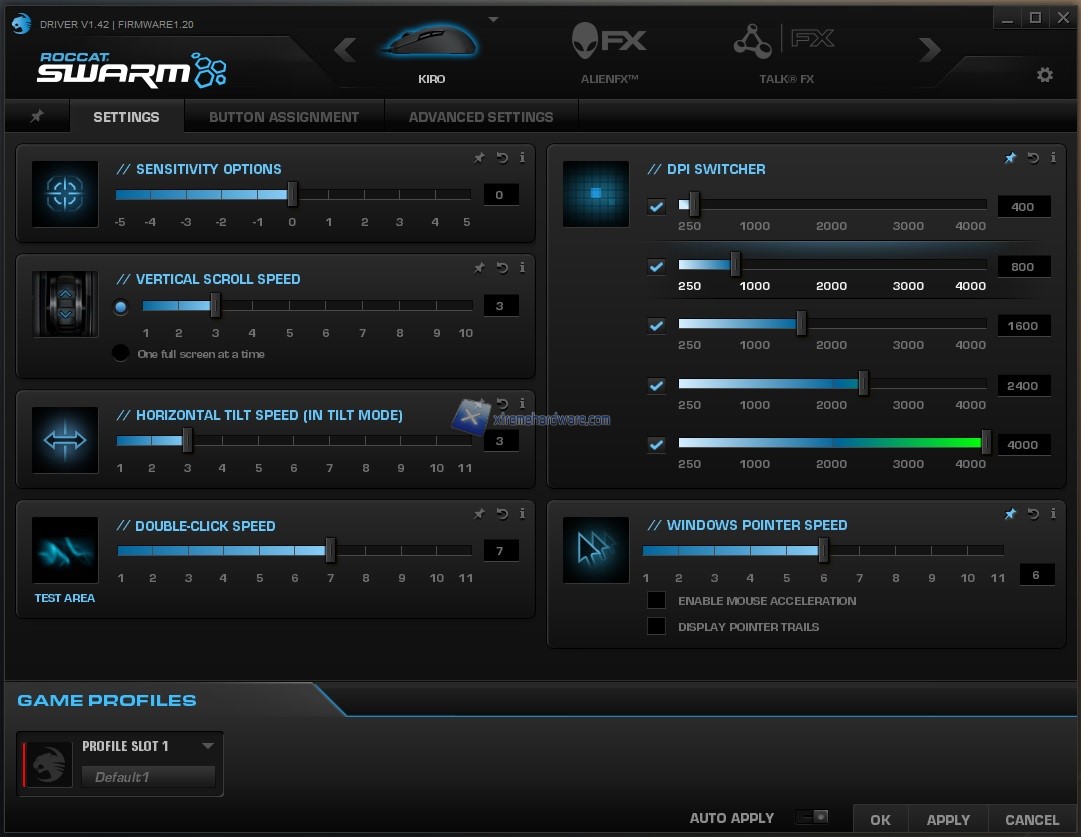The height and width of the screenshot is (837, 1081).
Task: Show info for Double-Click Speed panel
Action: [522, 514]
